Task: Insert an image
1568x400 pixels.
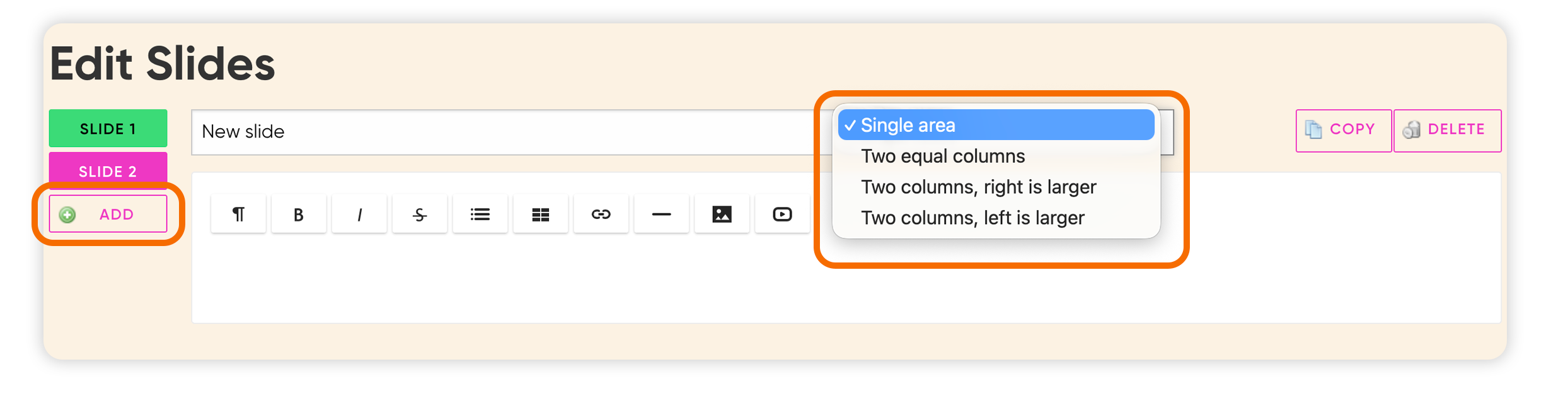Action: point(722,215)
